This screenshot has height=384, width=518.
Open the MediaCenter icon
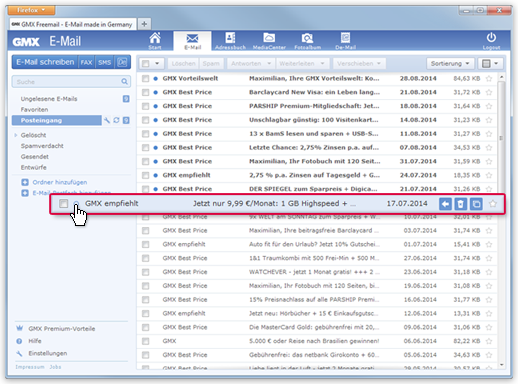[269, 41]
